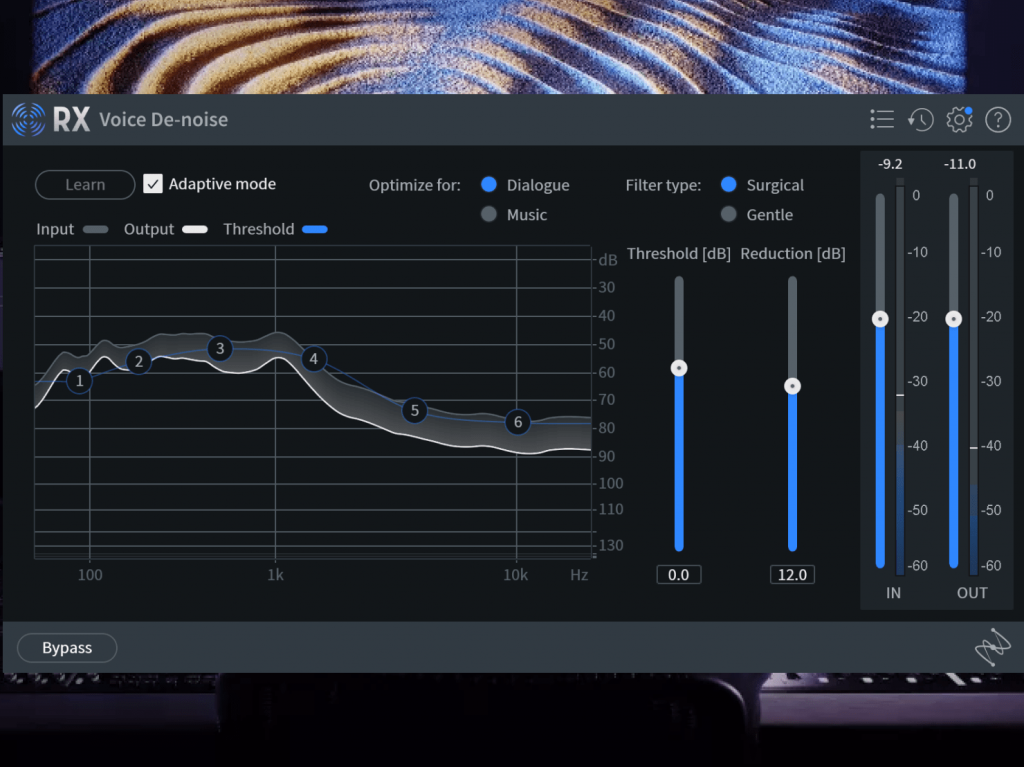Click the Output legend white swatch

(x=195, y=229)
